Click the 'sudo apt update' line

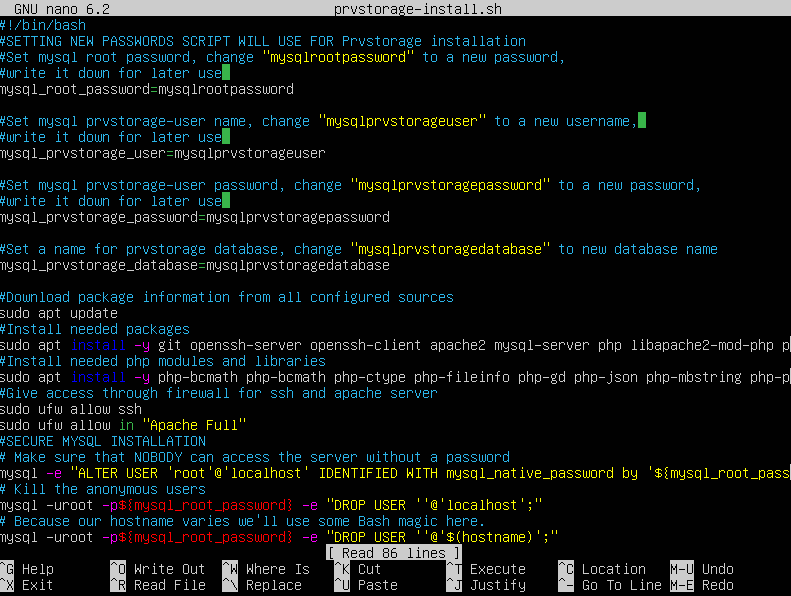point(59,313)
